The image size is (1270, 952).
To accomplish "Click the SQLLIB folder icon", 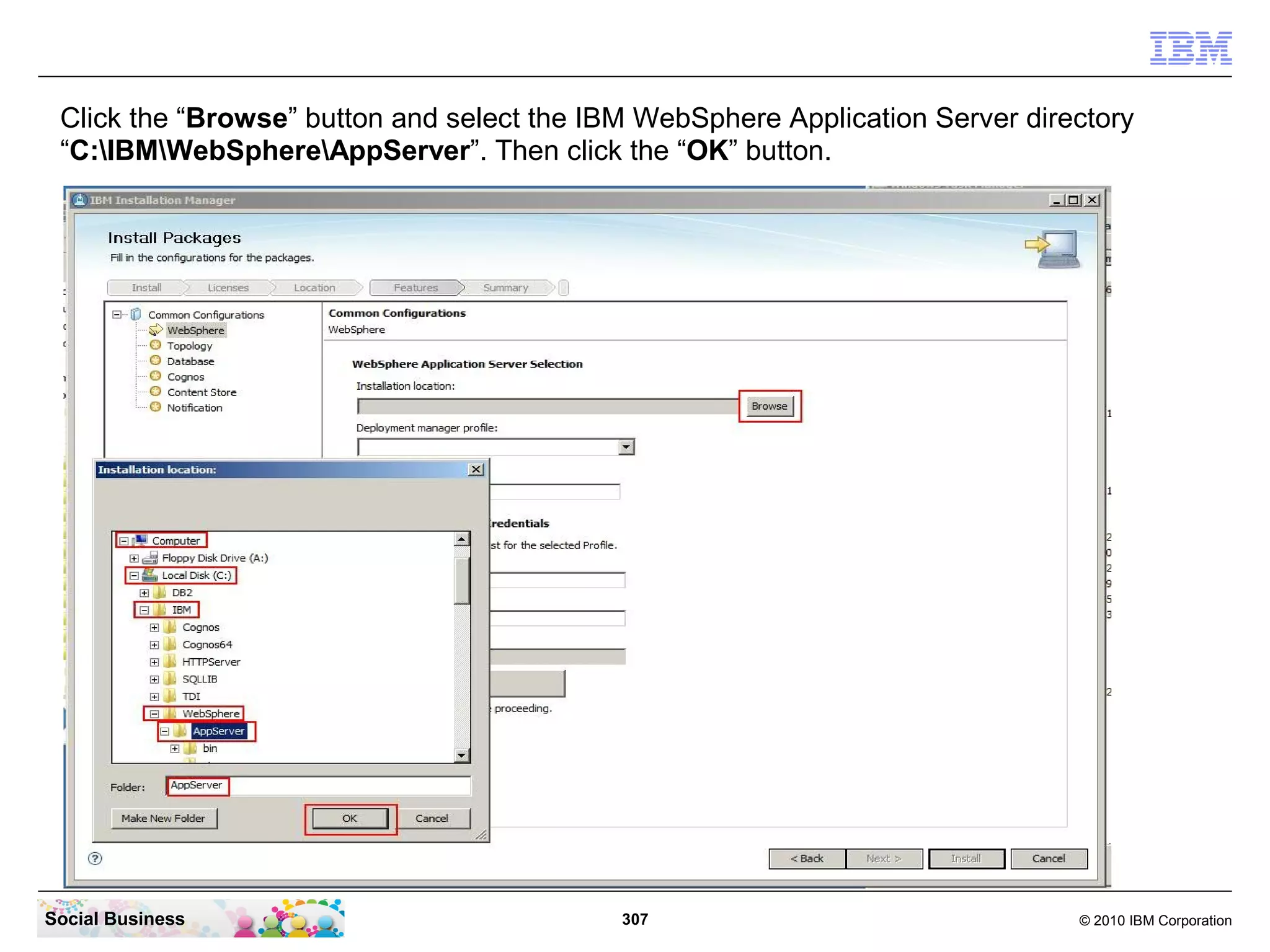I will [171, 679].
